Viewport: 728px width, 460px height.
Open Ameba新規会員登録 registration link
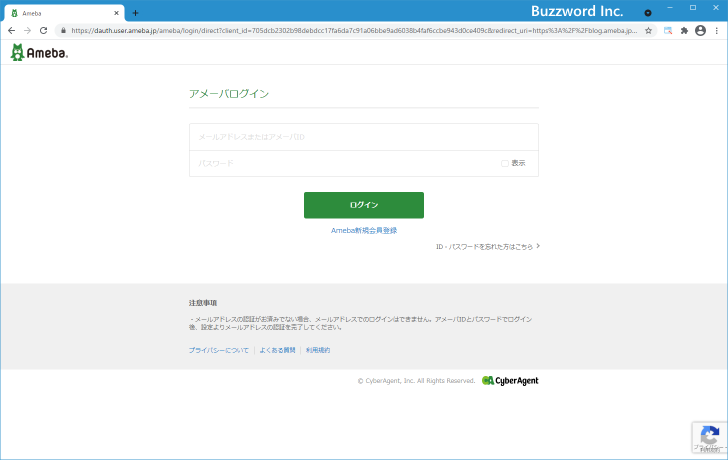[364, 231]
